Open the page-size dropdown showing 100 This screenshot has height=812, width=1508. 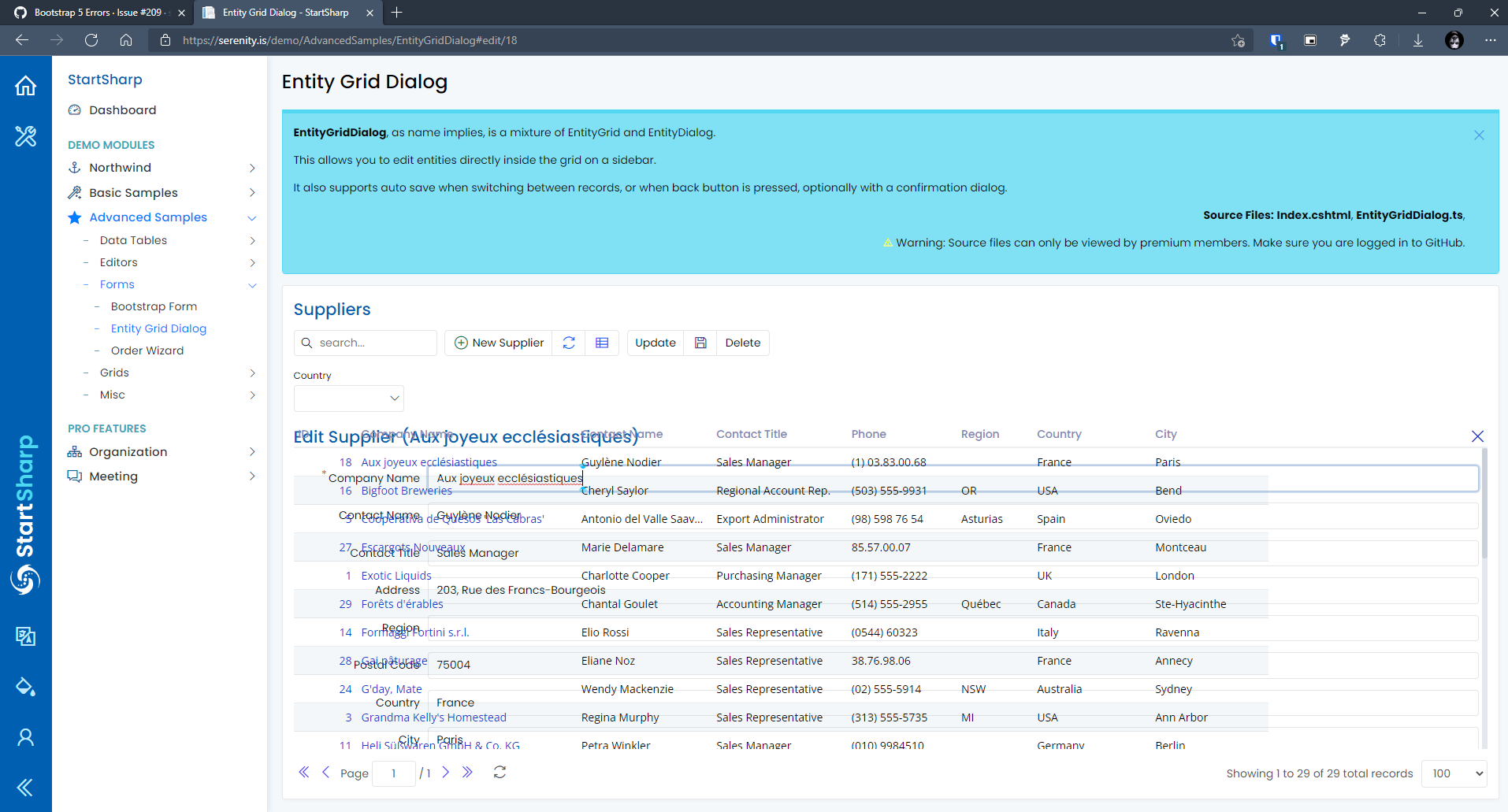[1453, 773]
